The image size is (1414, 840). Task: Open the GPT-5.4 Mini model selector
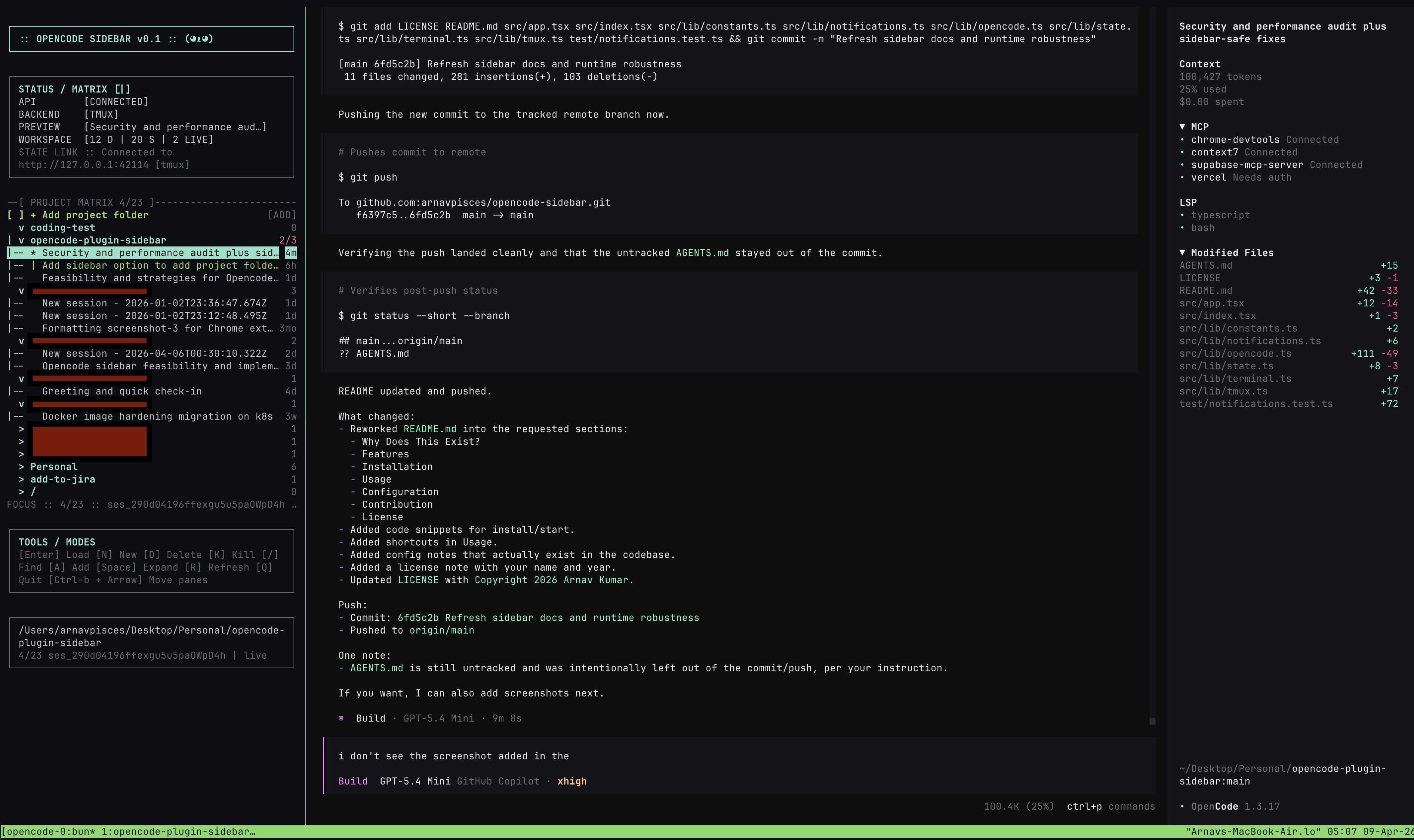click(x=415, y=781)
